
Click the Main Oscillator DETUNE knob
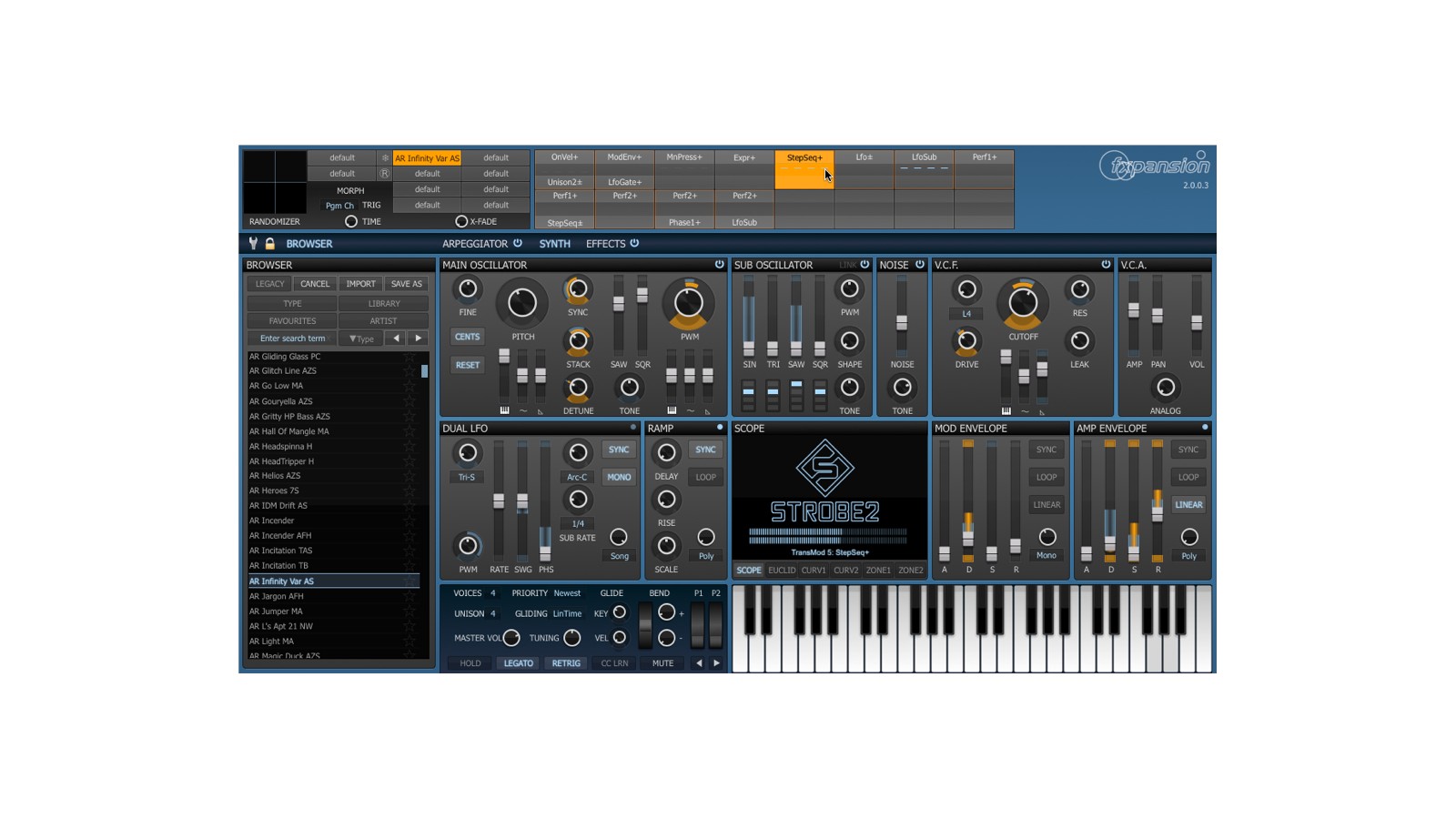tap(578, 388)
